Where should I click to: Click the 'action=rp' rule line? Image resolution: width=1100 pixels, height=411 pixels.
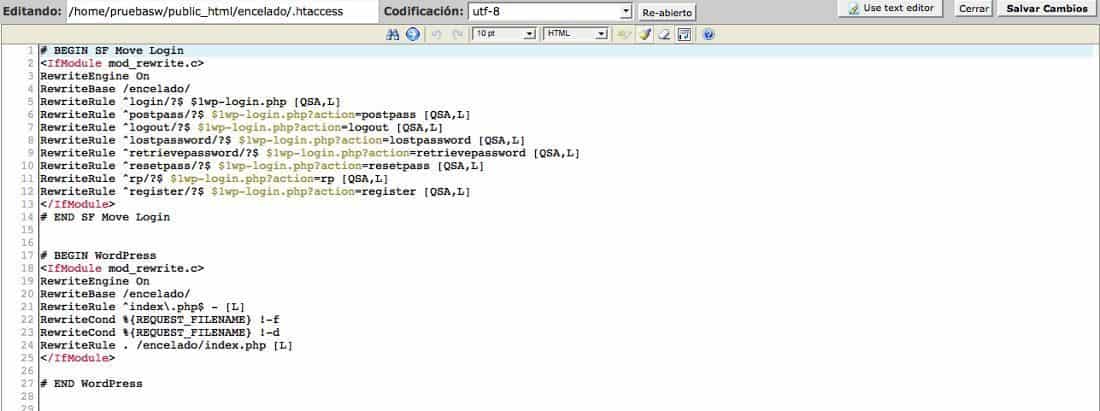[214, 179]
